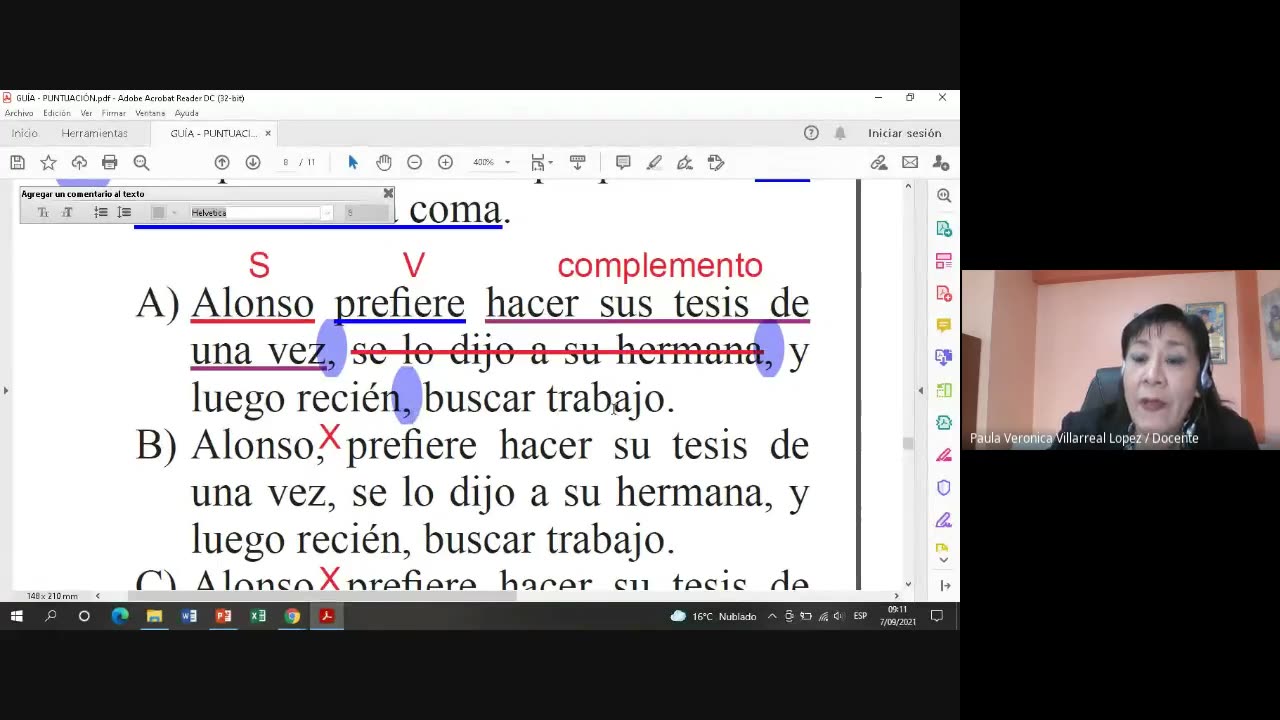Viewport: 1280px width, 720px height.
Task: Open PowerPoint from the taskbar
Action: point(223,616)
